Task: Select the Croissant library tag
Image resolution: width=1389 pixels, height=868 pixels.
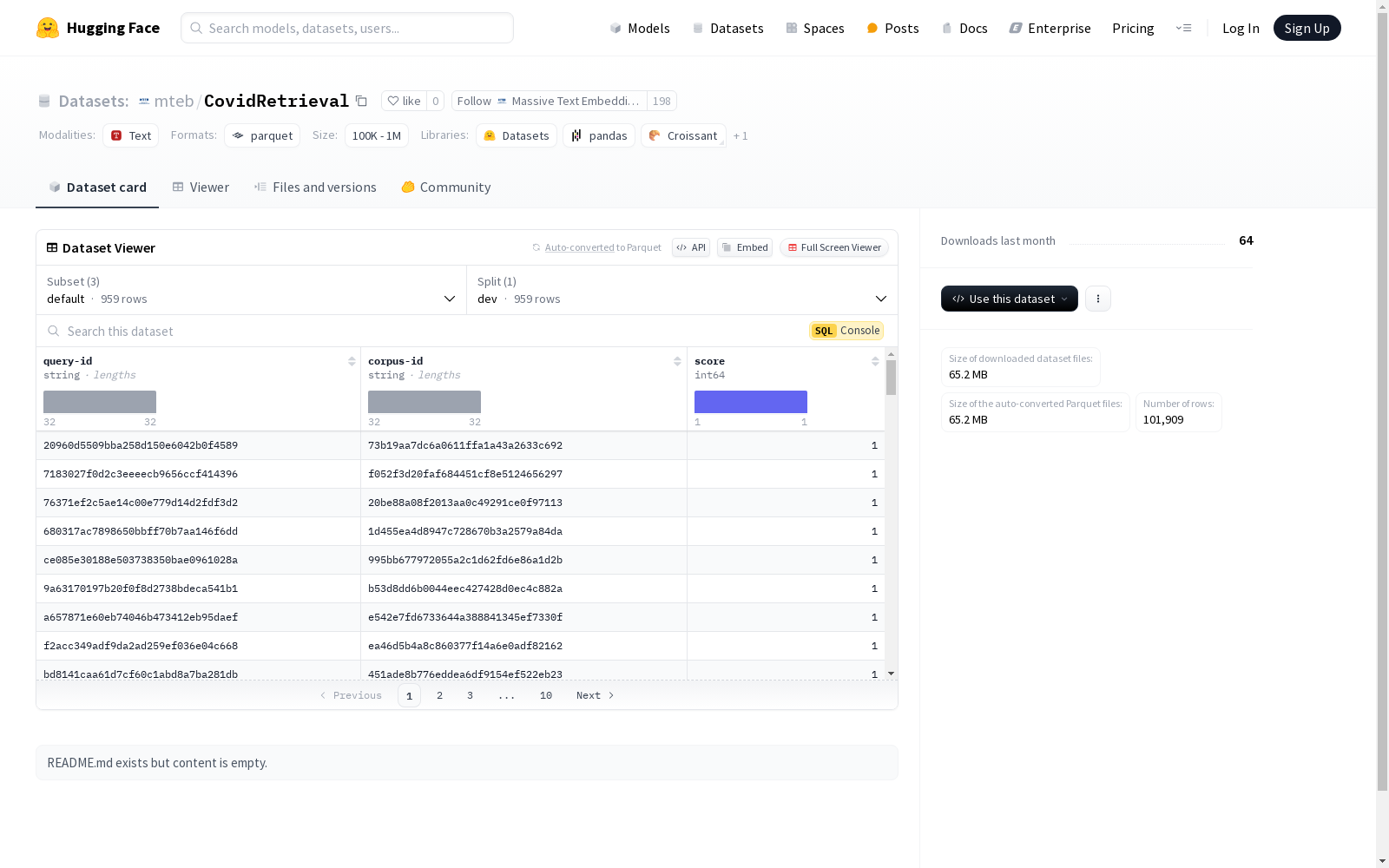Action: 683,135
